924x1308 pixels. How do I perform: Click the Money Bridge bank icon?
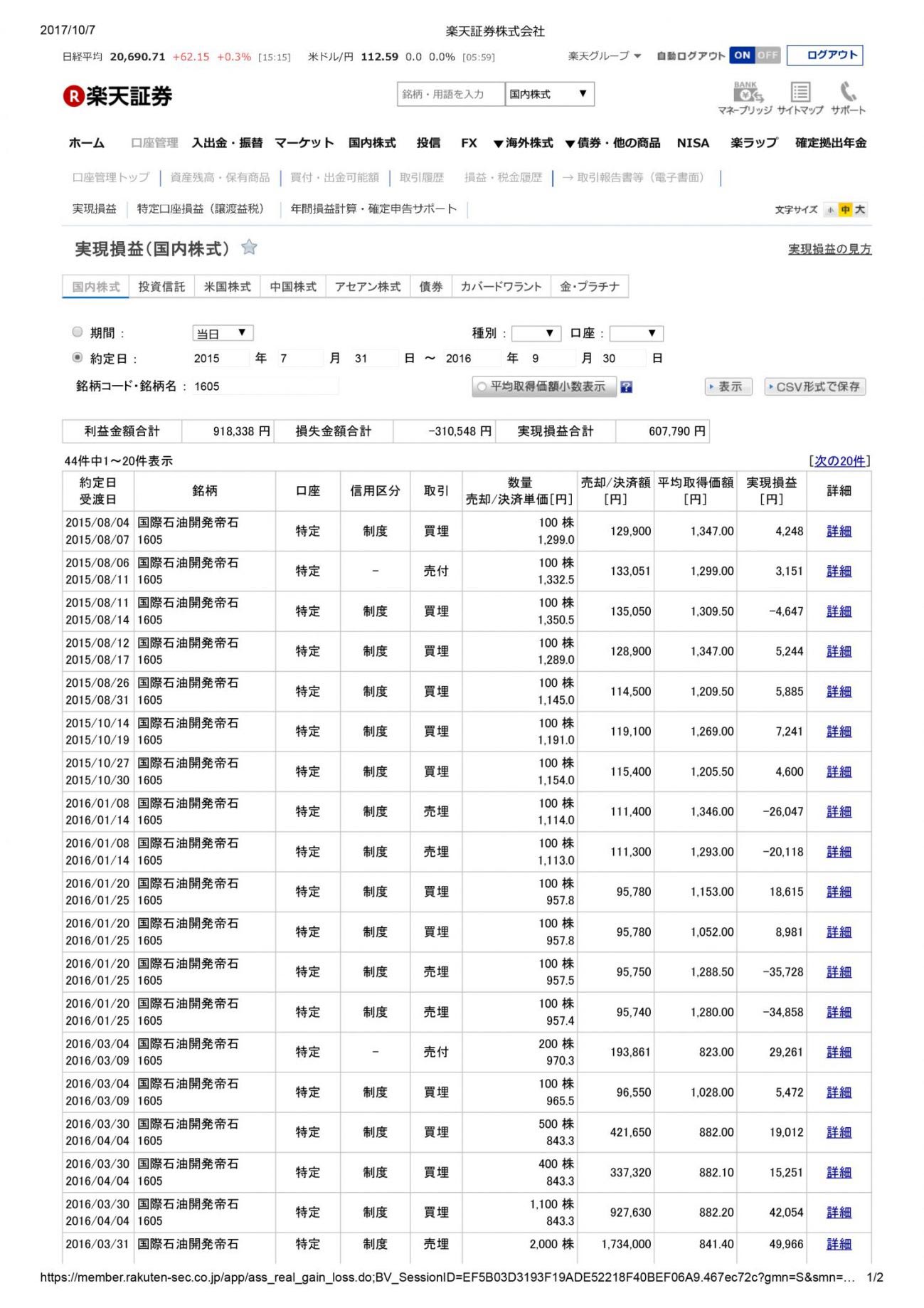tap(745, 93)
